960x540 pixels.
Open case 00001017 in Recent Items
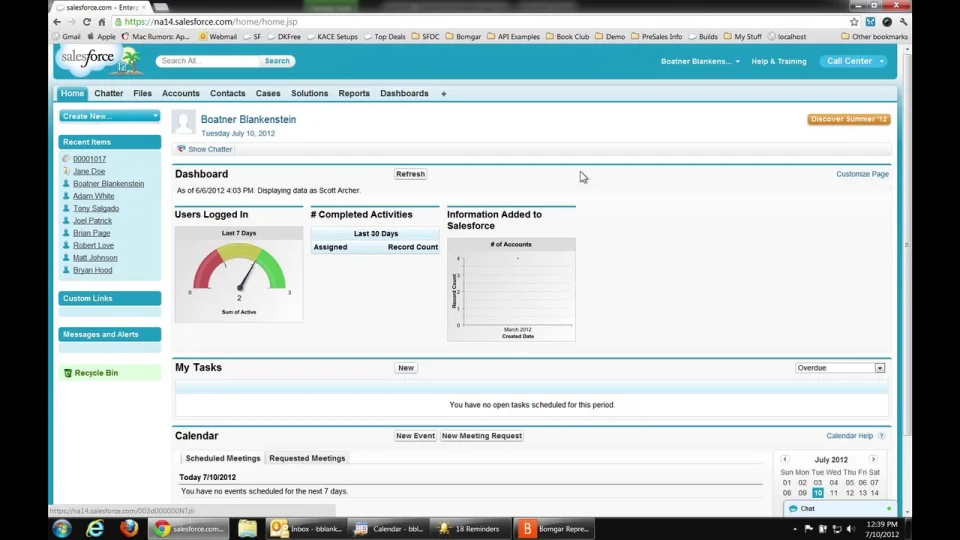[89, 159]
